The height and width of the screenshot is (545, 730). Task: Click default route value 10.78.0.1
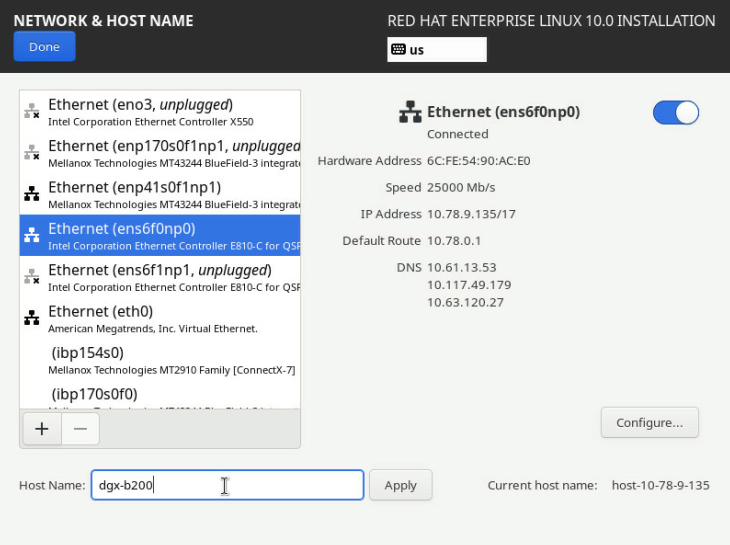454,241
